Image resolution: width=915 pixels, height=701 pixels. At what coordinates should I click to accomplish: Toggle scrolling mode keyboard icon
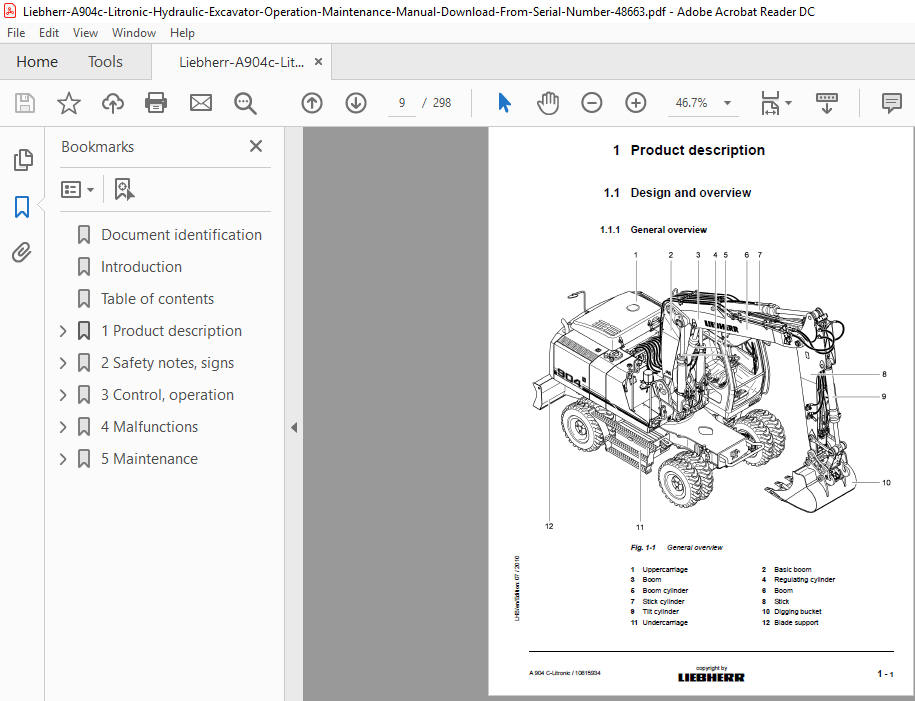click(x=826, y=103)
